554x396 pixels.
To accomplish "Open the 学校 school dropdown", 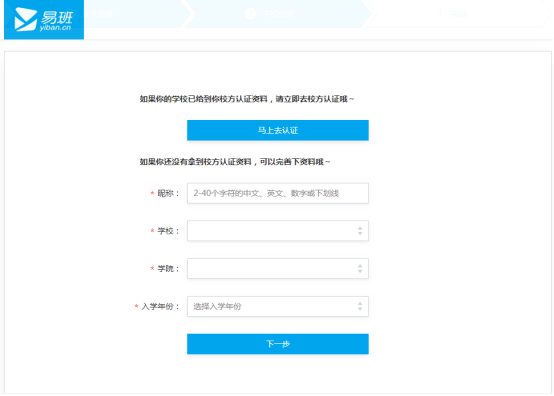I will (x=278, y=231).
